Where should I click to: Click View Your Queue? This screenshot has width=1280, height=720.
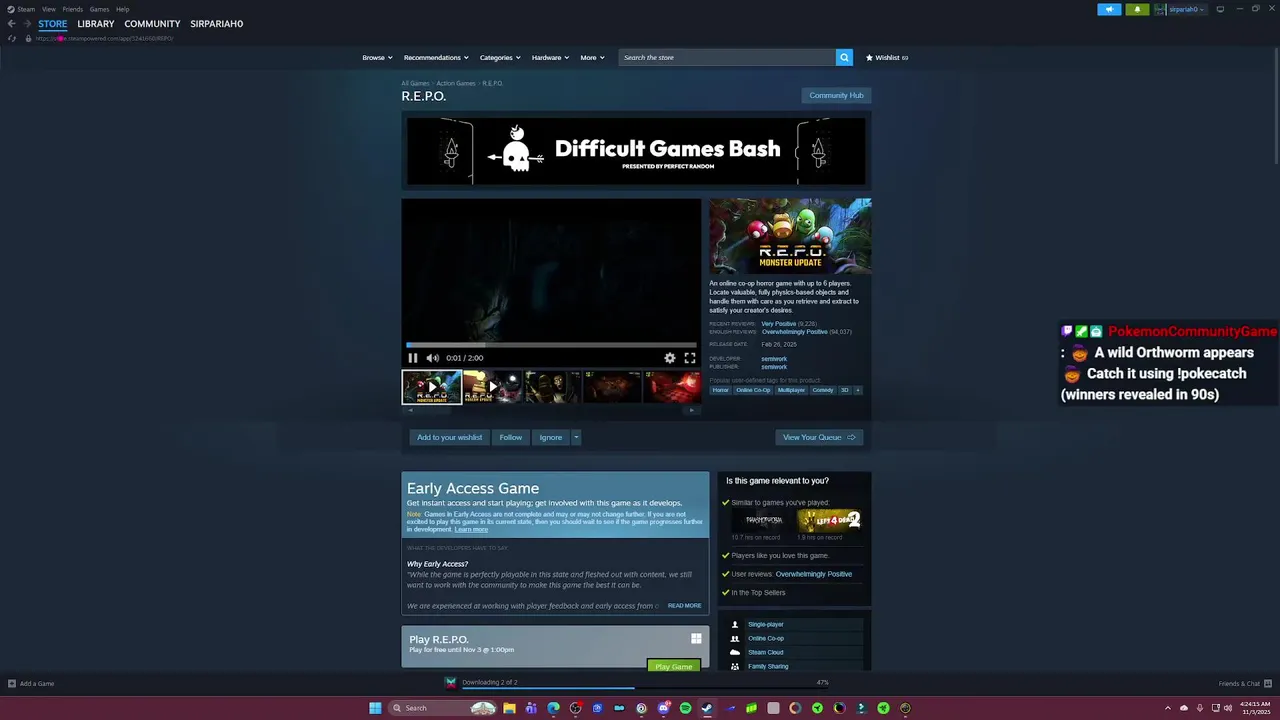coord(819,437)
